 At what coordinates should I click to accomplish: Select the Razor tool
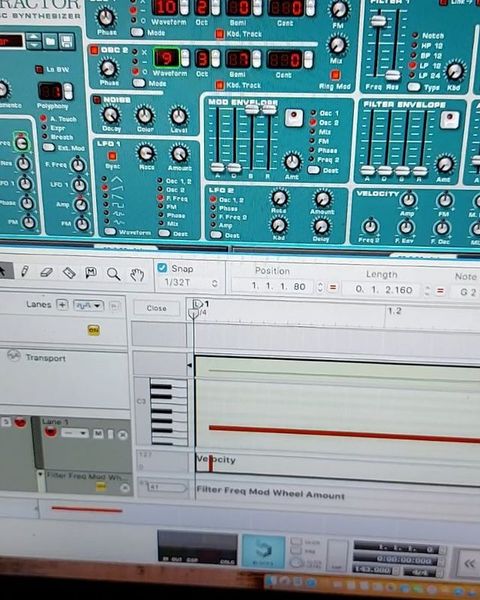pos(69,272)
